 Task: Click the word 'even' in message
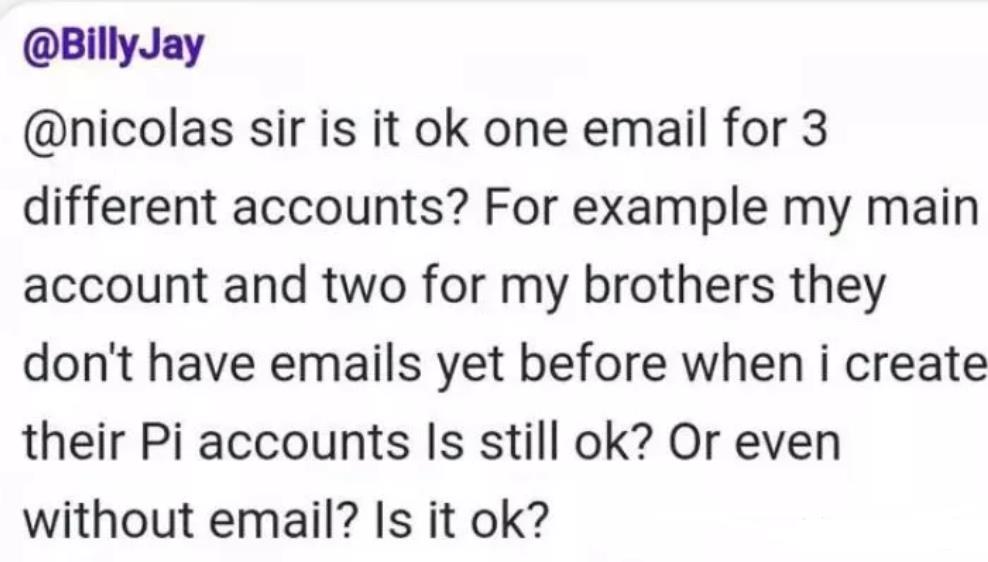788,444
